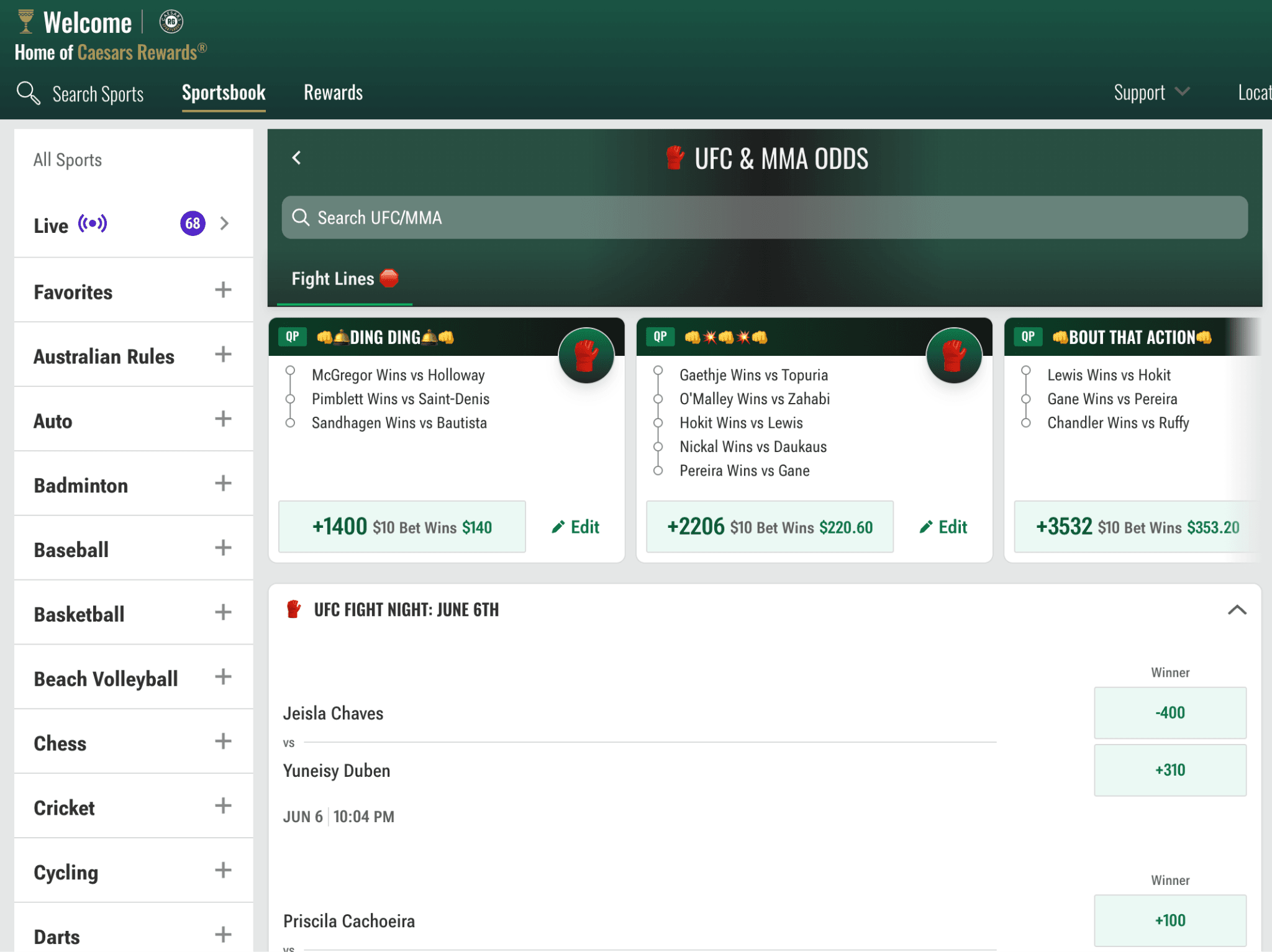This screenshot has height=952, width=1272.
Task: Expand the Auto sports category
Action: (x=223, y=419)
